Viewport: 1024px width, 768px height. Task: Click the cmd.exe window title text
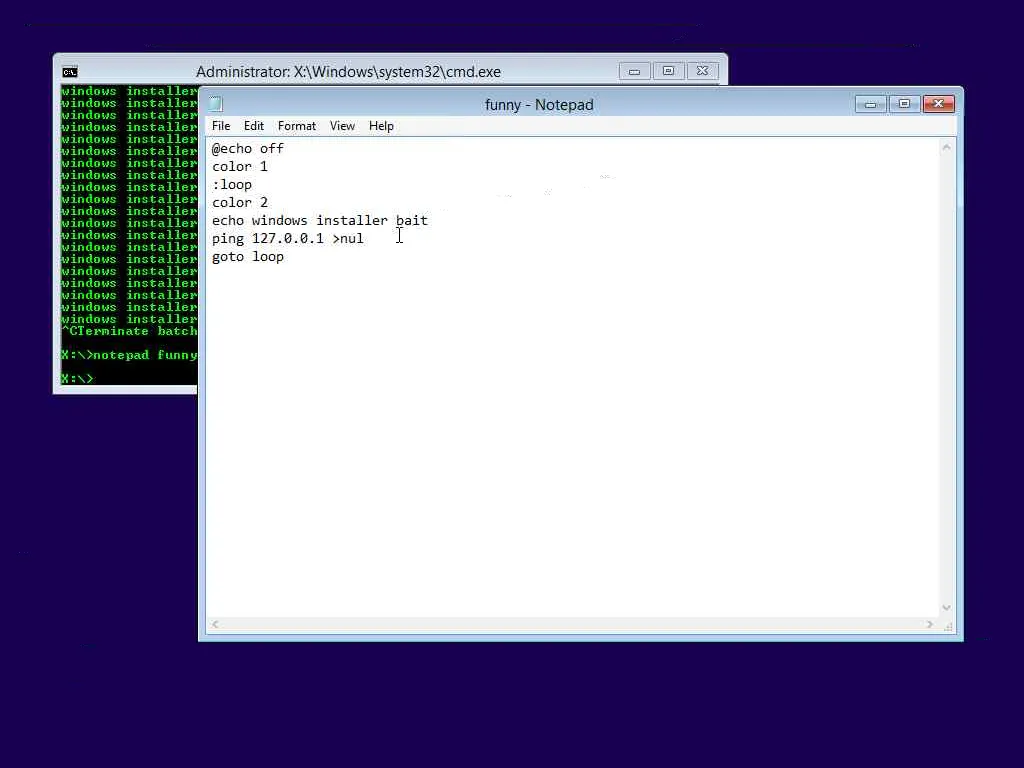coord(348,72)
